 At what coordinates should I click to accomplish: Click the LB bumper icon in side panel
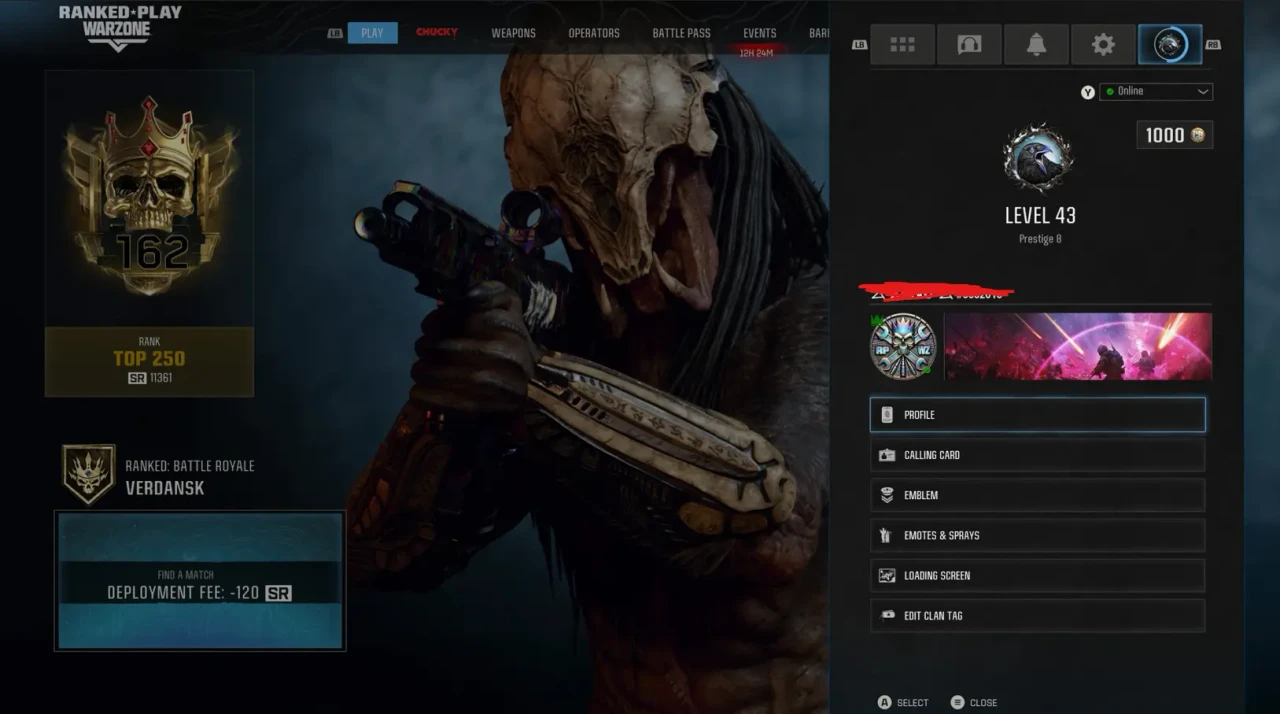coord(859,45)
